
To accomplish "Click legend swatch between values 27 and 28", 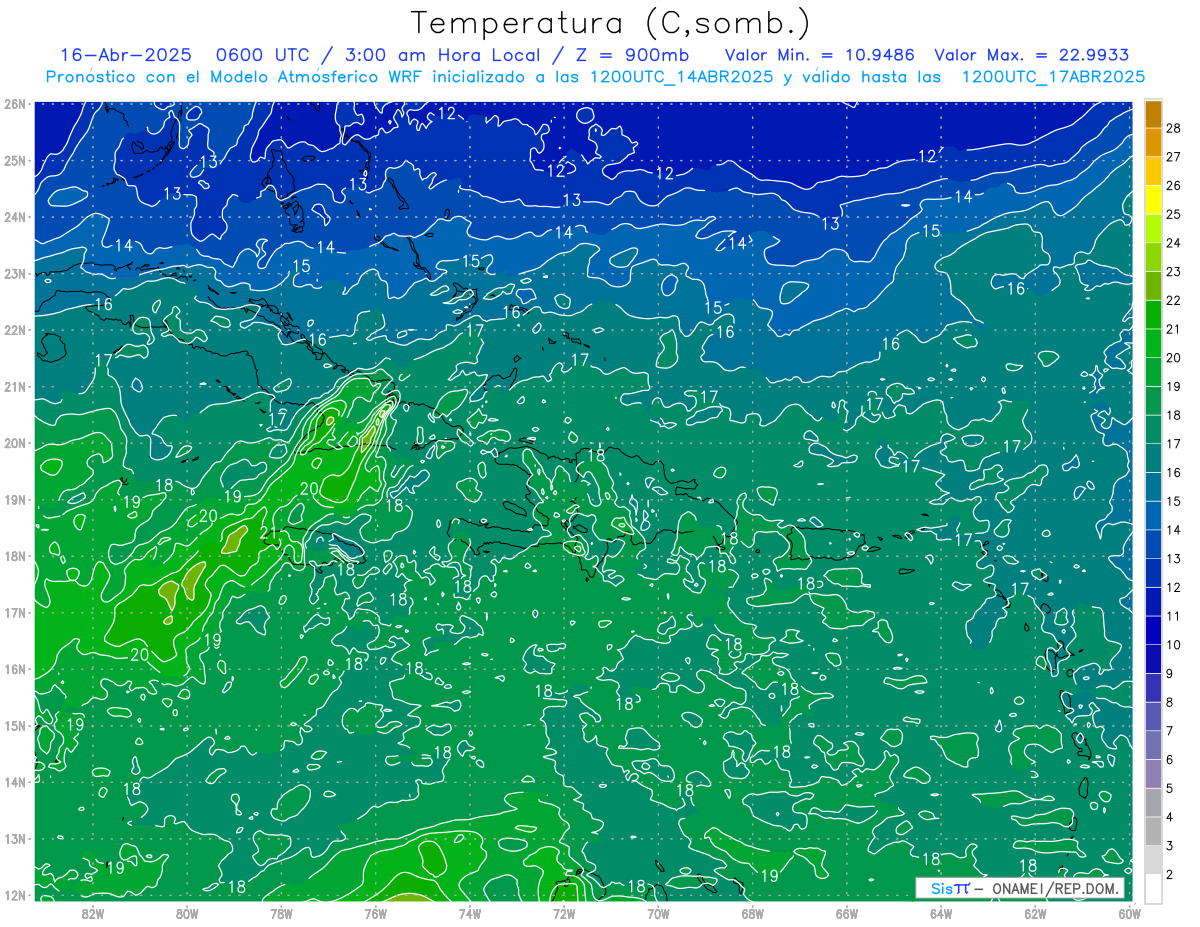I will click(1153, 142).
